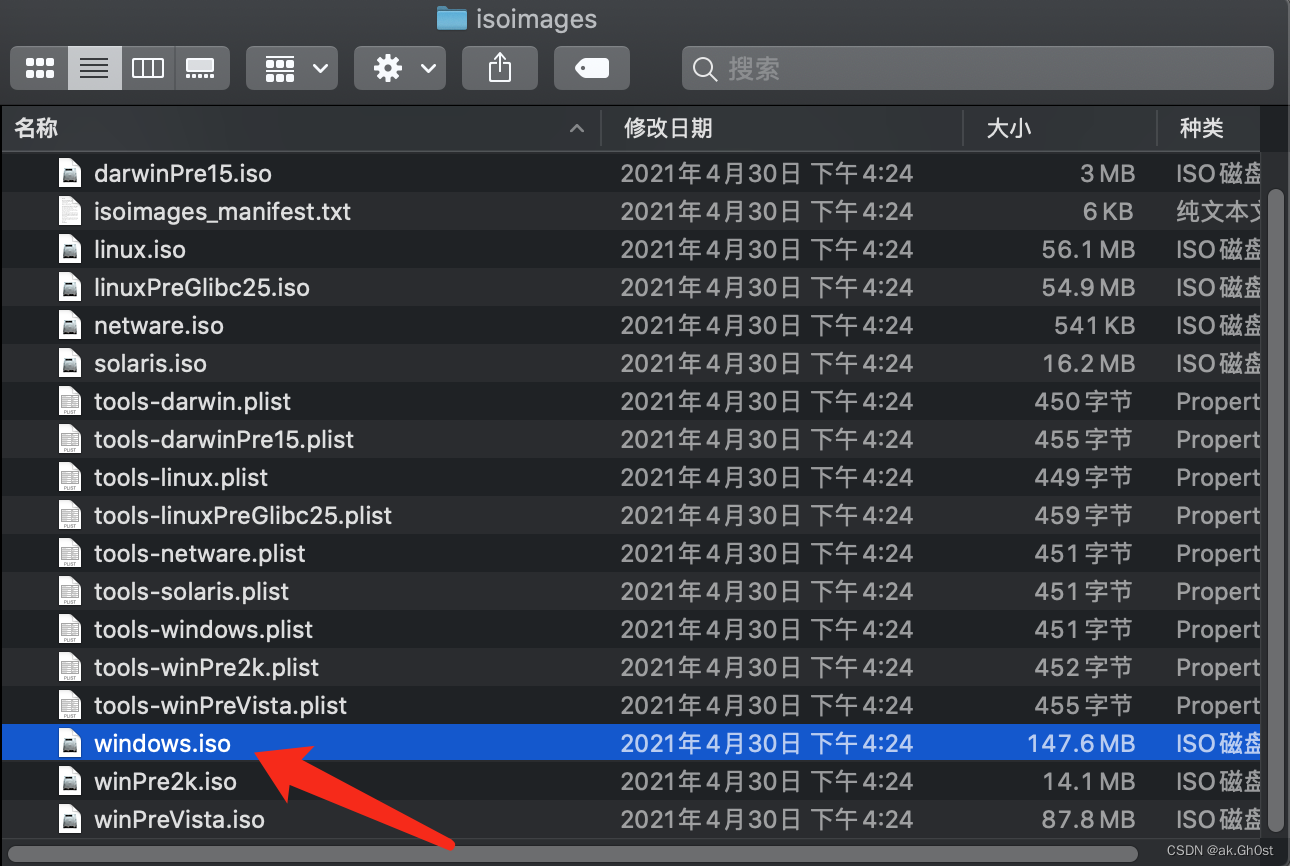Select the file name winPre2k.iso
1290x866 pixels.
click(165, 781)
